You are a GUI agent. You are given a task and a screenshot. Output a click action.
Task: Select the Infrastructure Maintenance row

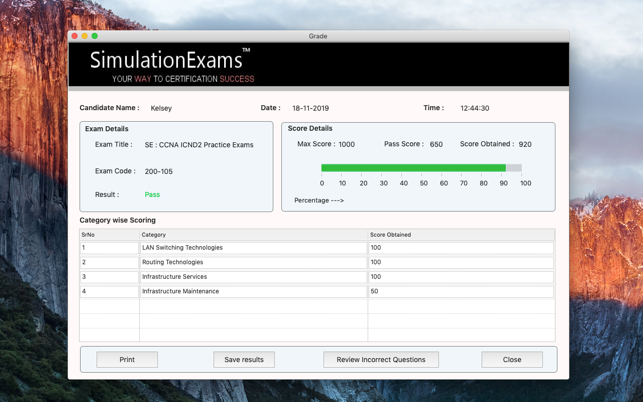point(317,291)
